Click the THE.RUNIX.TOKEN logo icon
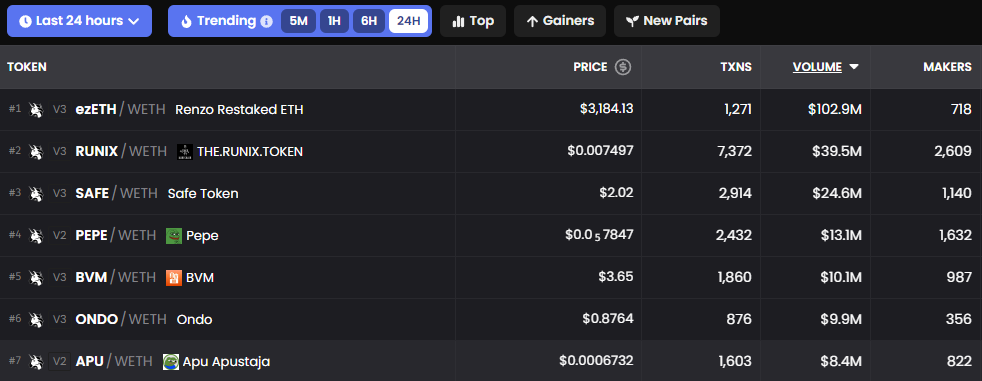This screenshot has width=982, height=381. [185, 152]
